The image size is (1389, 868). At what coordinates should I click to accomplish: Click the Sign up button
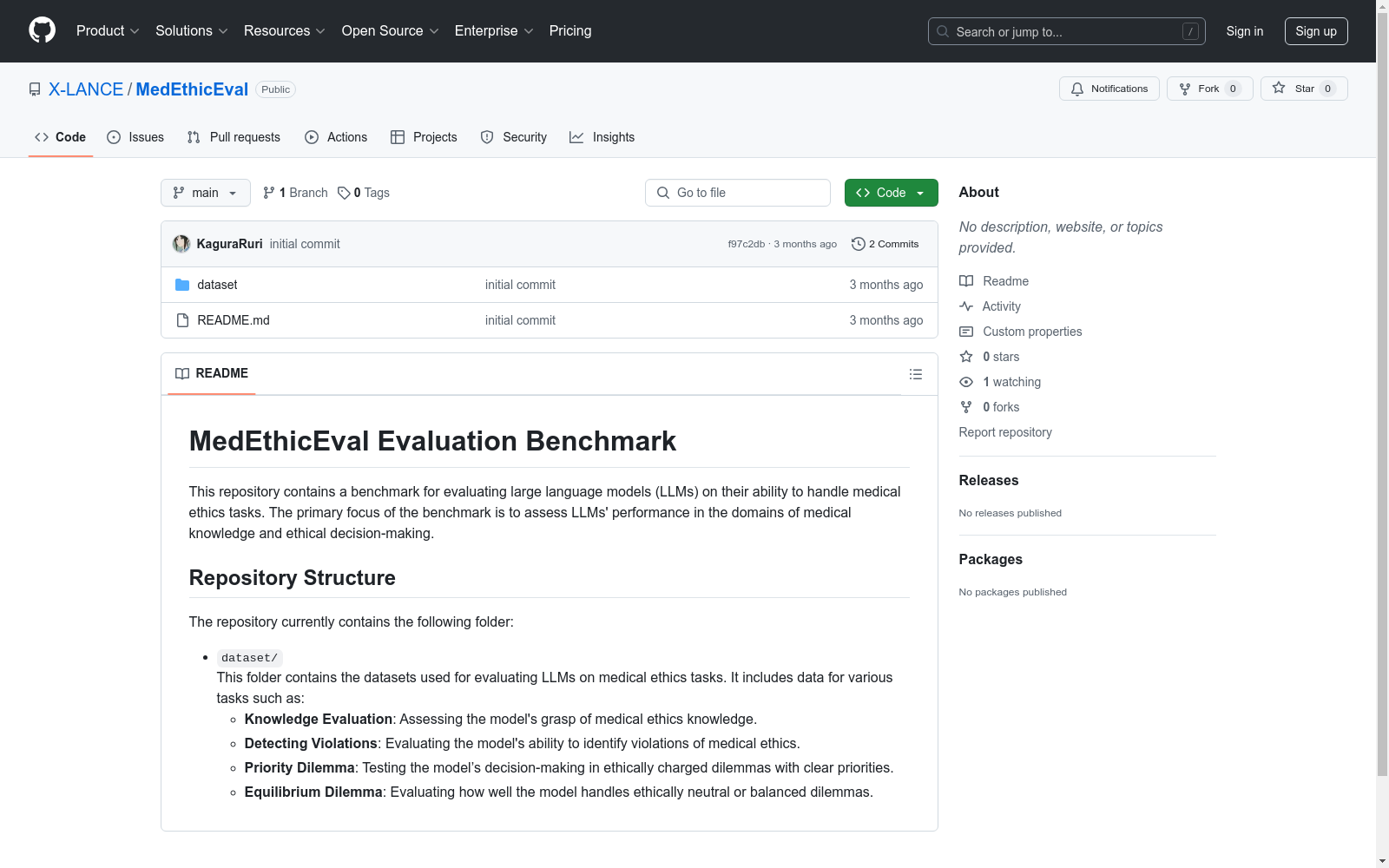1316,31
